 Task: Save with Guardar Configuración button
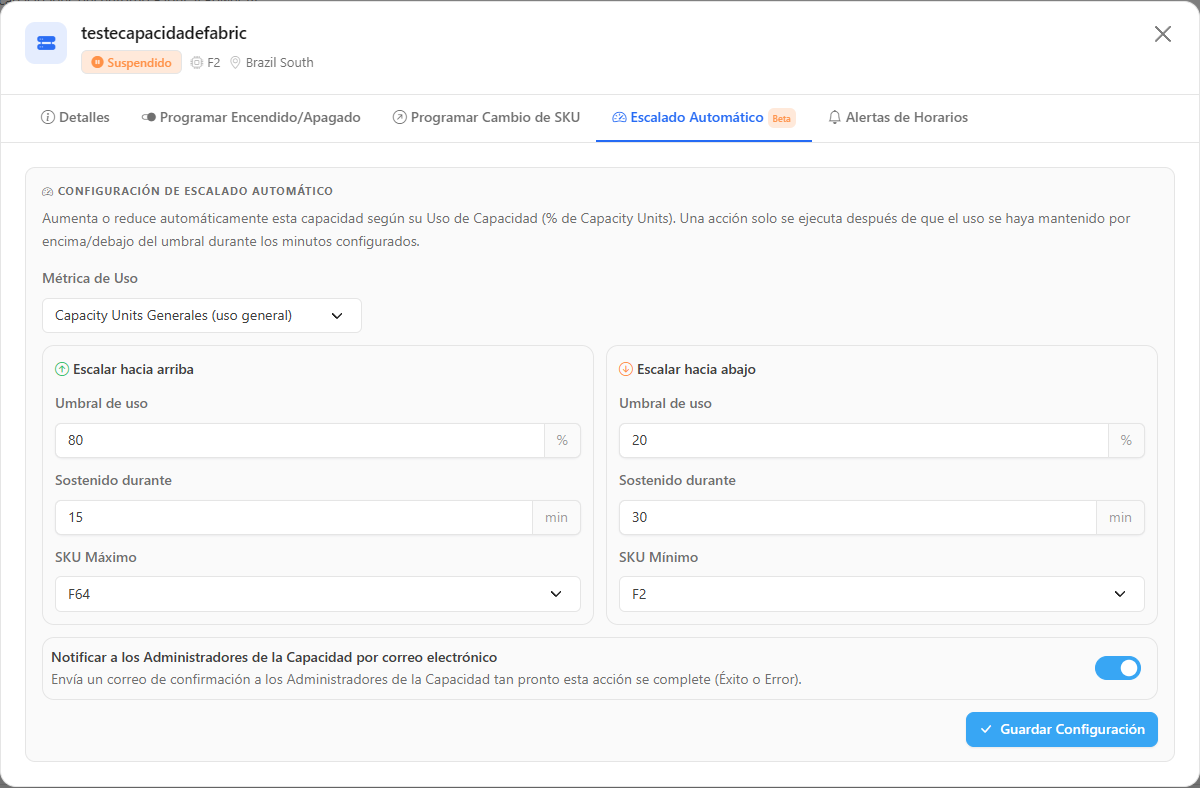pos(1062,729)
